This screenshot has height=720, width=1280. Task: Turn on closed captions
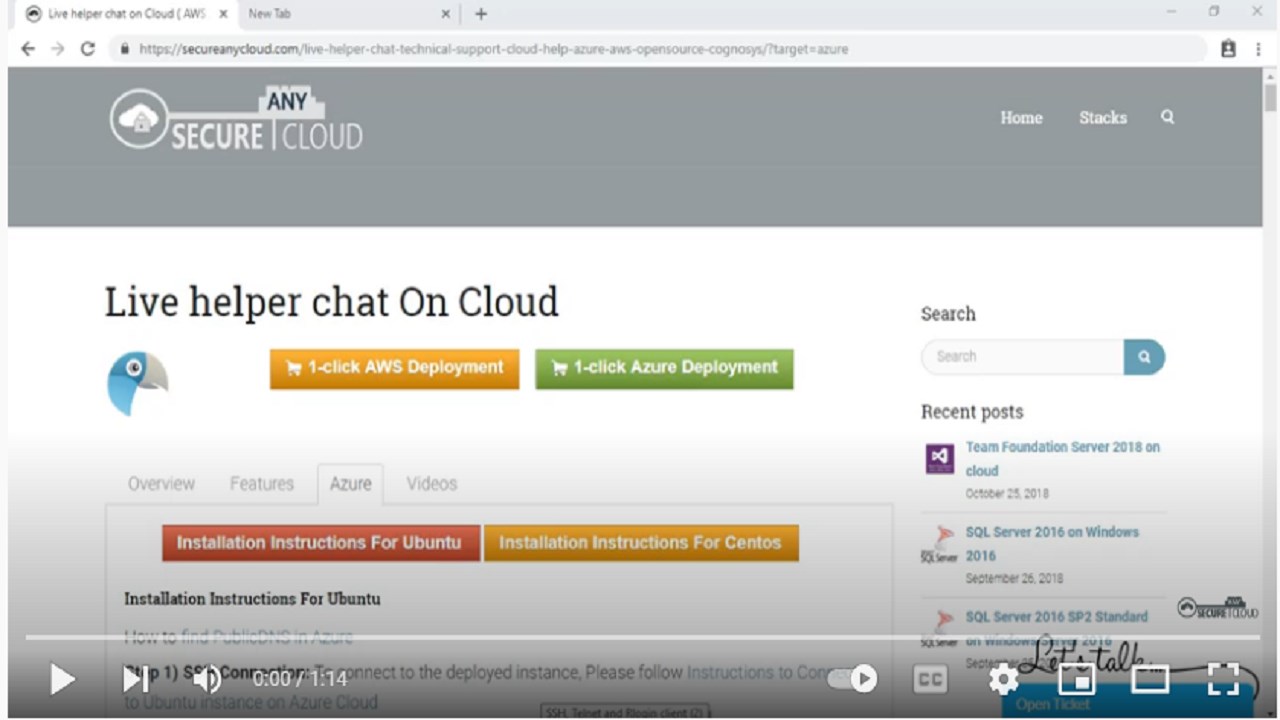[x=930, y=680]
